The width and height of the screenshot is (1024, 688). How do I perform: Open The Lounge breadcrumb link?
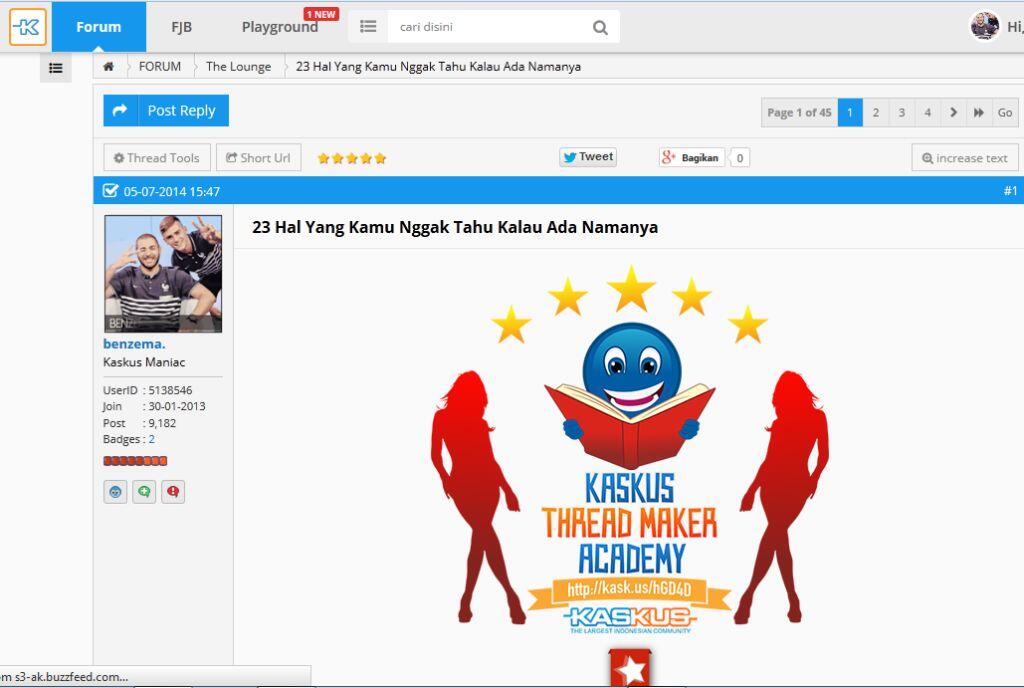point(238,67)
